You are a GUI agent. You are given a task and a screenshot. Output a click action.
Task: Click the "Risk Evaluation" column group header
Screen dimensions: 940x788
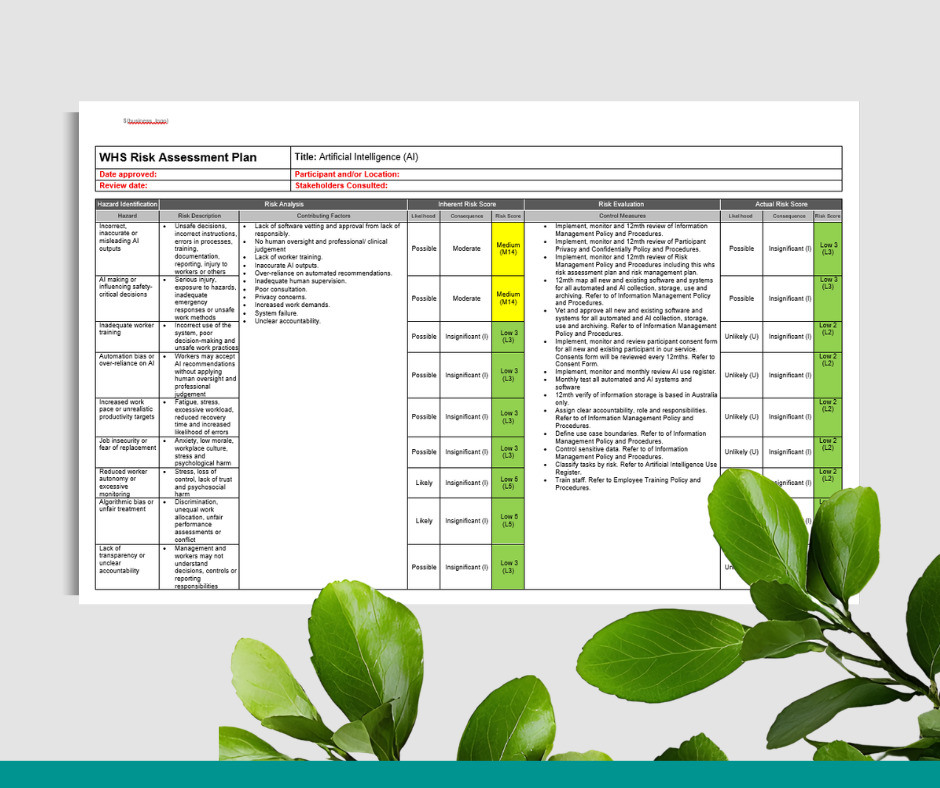tap(621, 204)
